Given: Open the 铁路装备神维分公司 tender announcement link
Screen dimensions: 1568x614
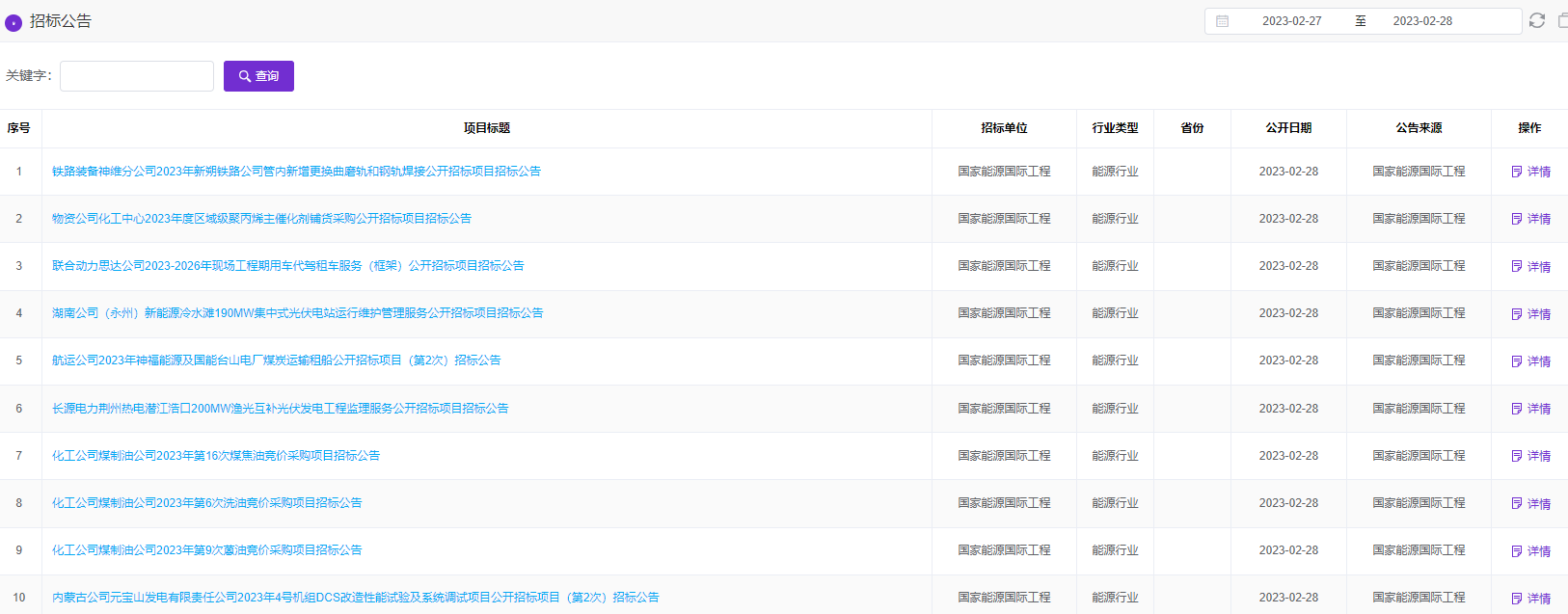Looking at the screenshot, I should [296, 172].
